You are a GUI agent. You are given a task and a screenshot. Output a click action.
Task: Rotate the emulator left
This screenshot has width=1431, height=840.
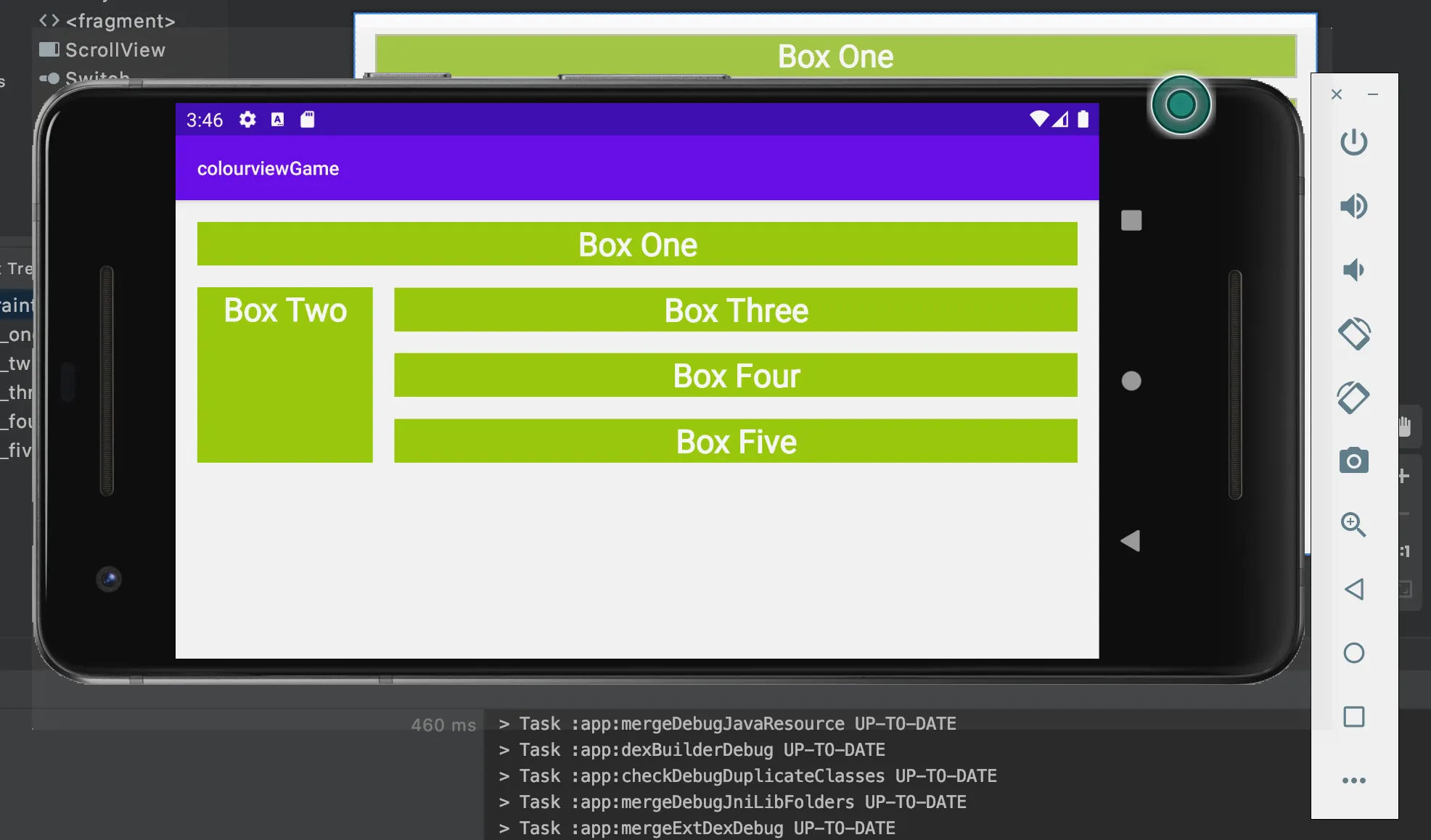pos(1353,334)
